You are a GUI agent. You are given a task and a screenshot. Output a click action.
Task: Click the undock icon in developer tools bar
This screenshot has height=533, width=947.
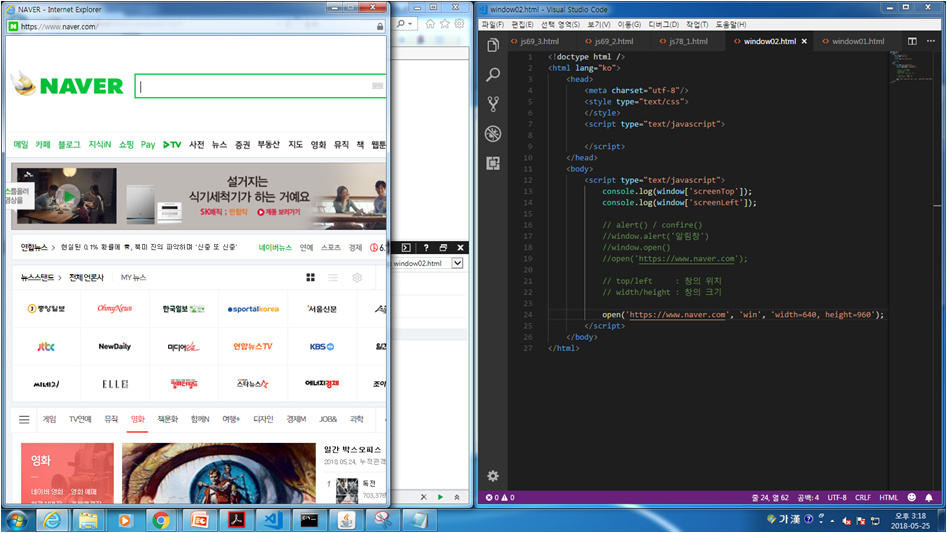[x=443, y=247]
